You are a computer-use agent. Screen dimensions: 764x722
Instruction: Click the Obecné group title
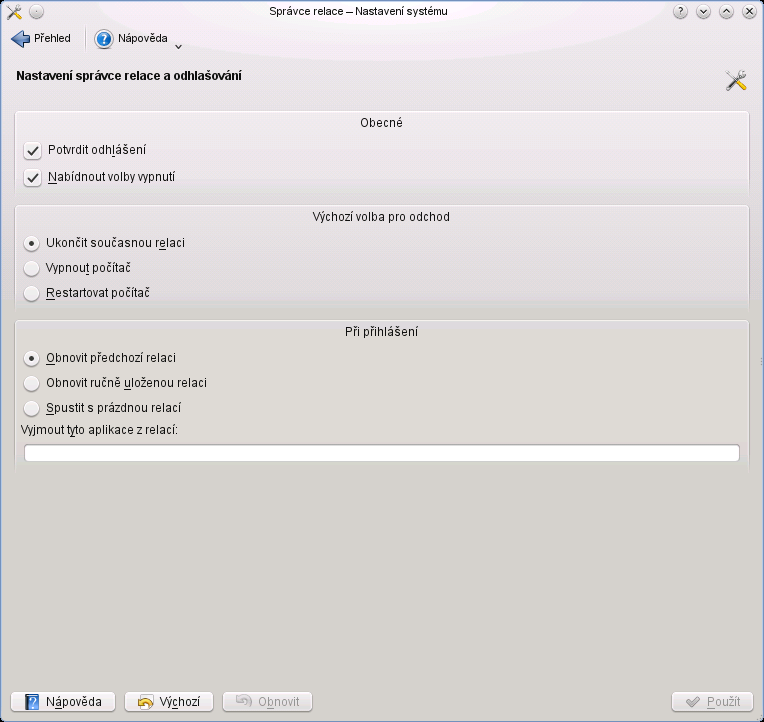[382, 123]
